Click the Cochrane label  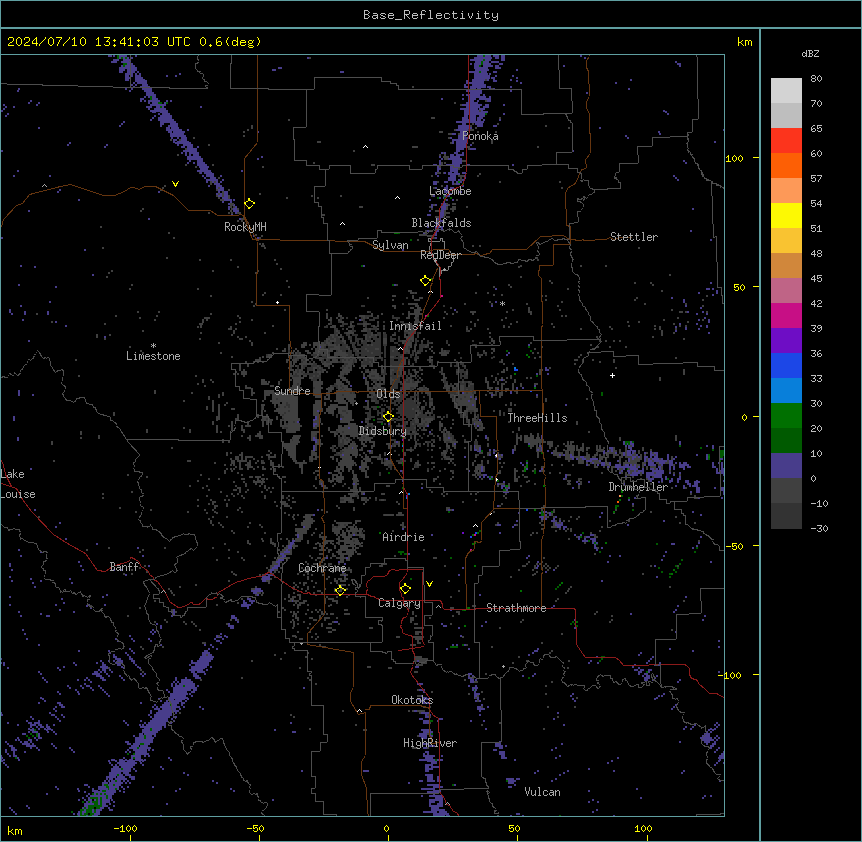[322, 568]
